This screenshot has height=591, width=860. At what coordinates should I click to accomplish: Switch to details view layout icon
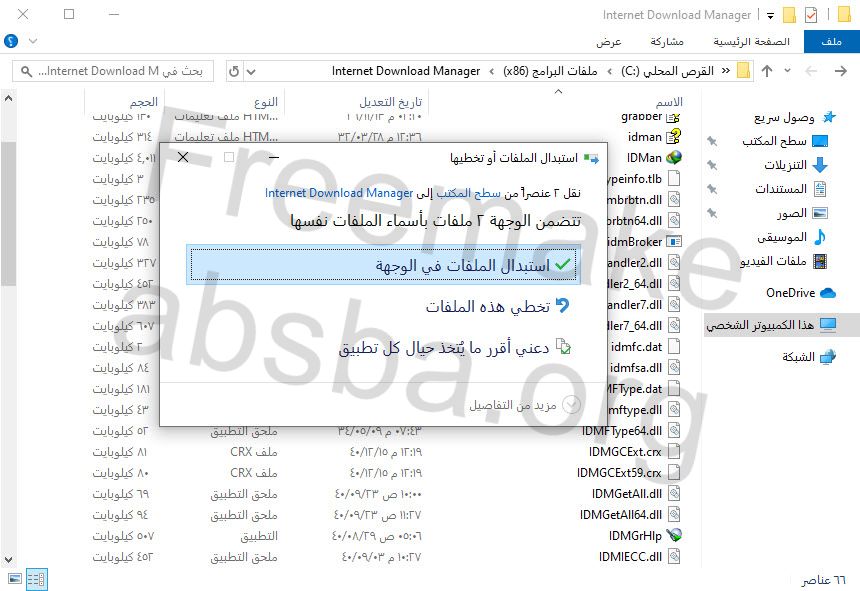point(37,579)
